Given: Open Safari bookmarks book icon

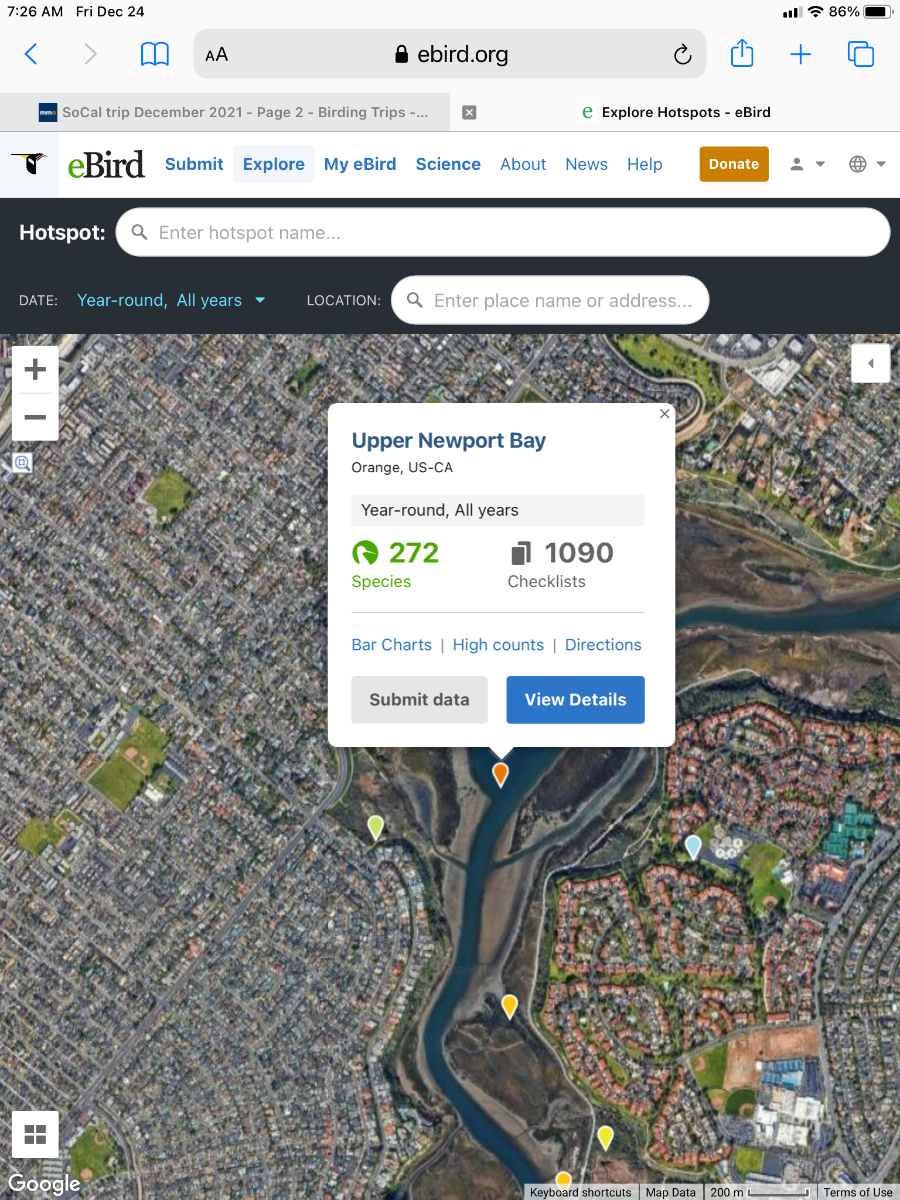Looking at the screenshot, I should coord(154,54).
